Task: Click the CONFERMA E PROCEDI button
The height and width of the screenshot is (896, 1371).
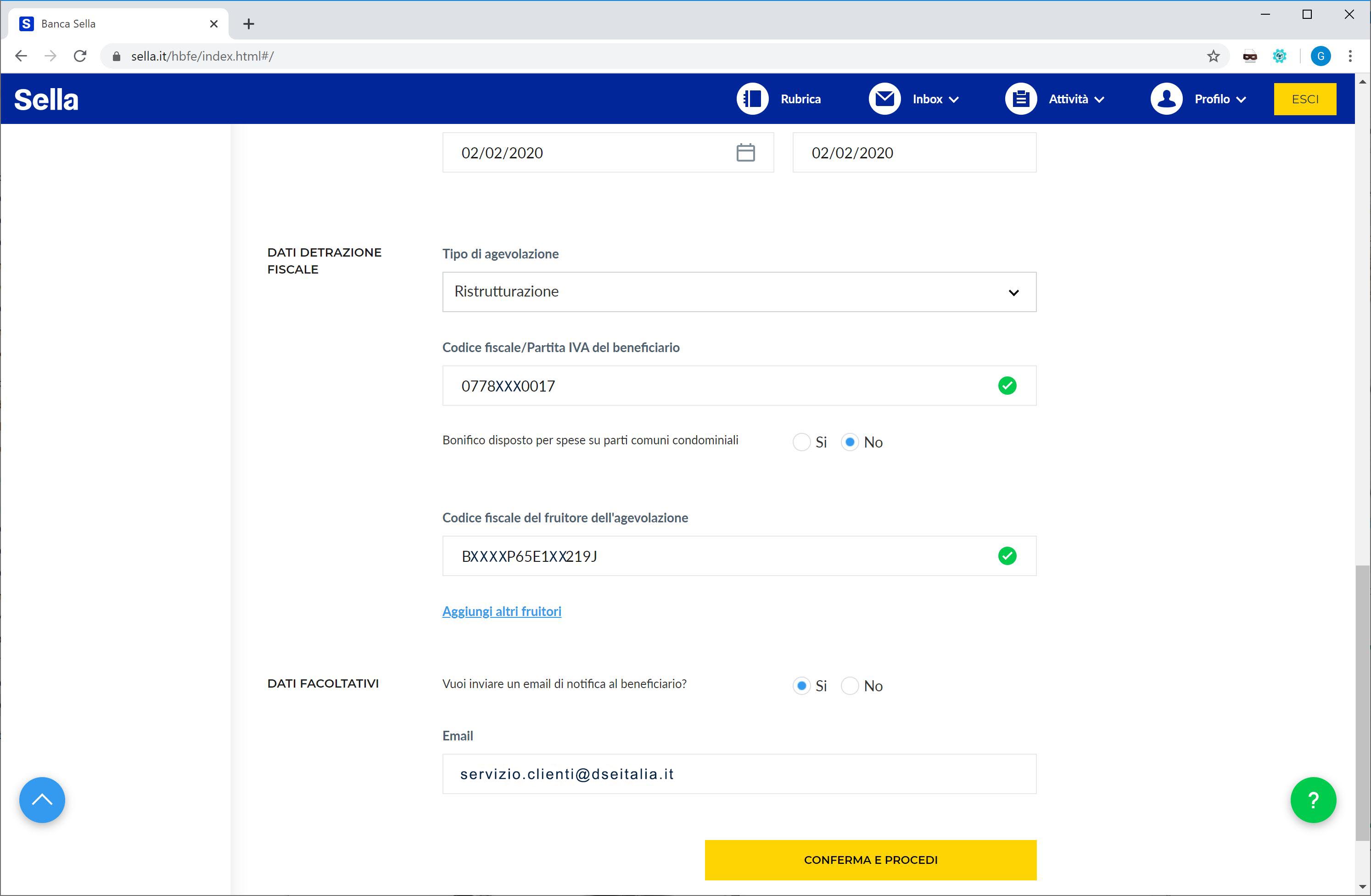Action: pyautogui.click(x=870, y=860)
